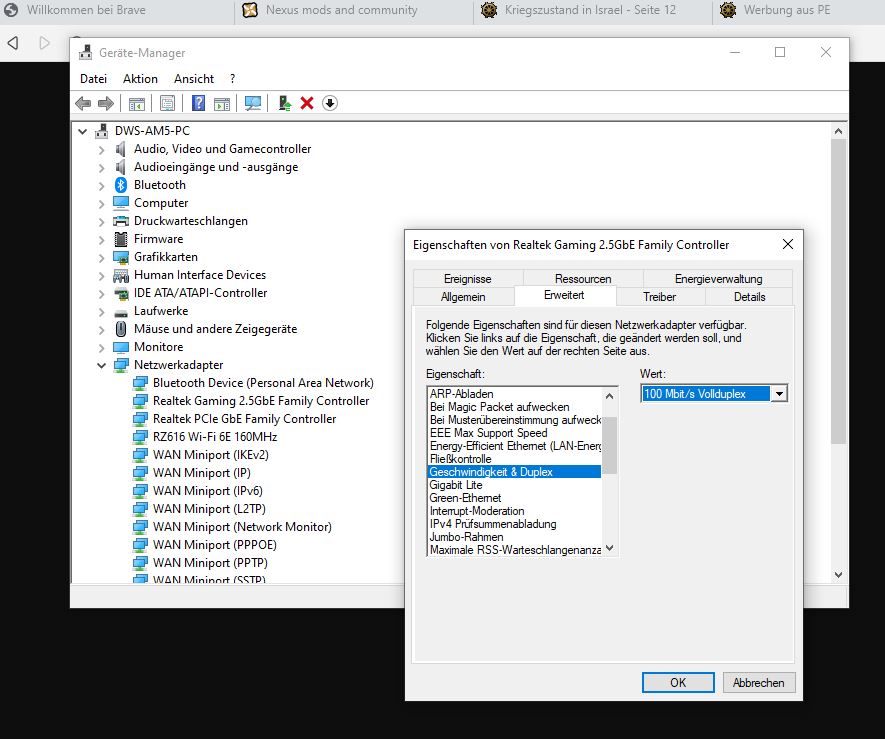Open the Ansicht menu
Image resolution: width=885 pixels, height=739 pixels.
194,78
